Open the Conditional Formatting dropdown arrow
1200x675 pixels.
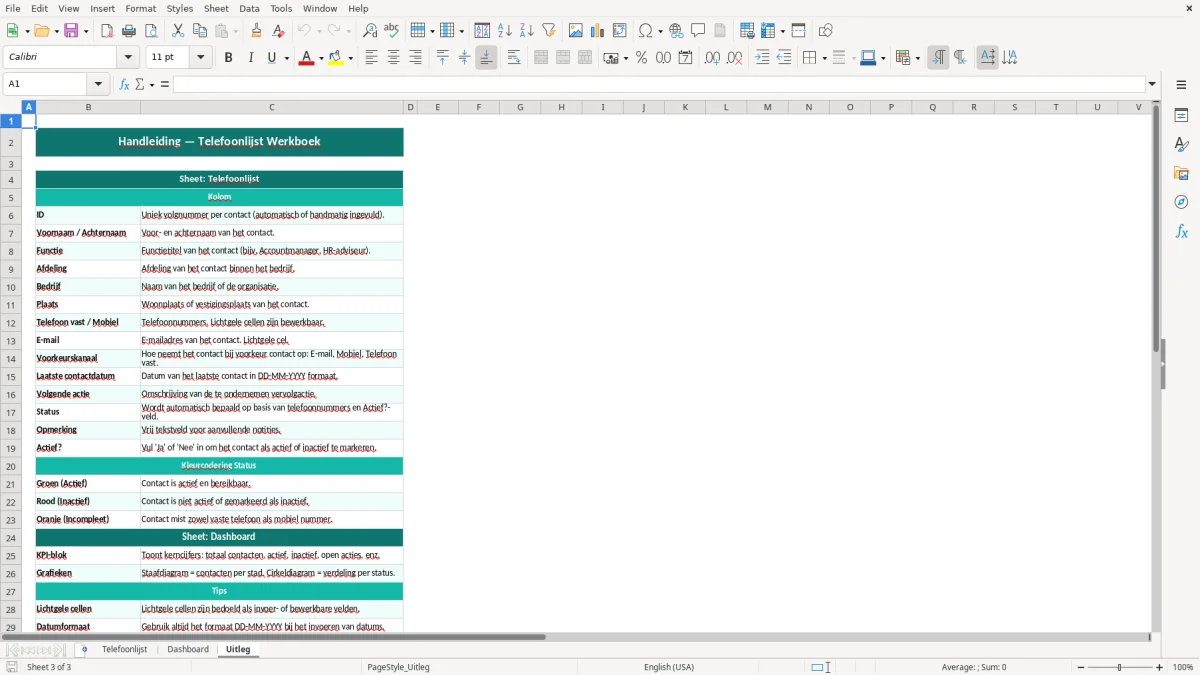(x=917, y=58)
